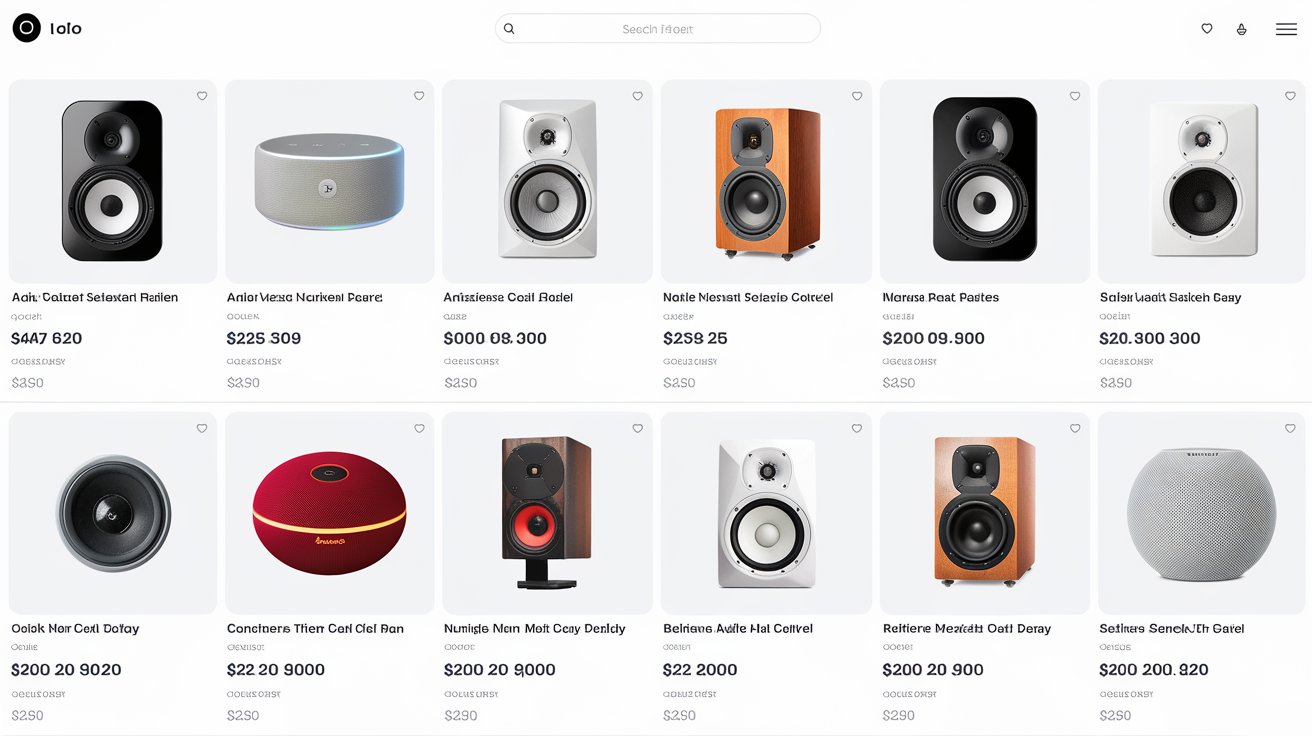Favorite the grey mesh sphere speaker
This screenshot has height=736, width=1312.
1290,428
